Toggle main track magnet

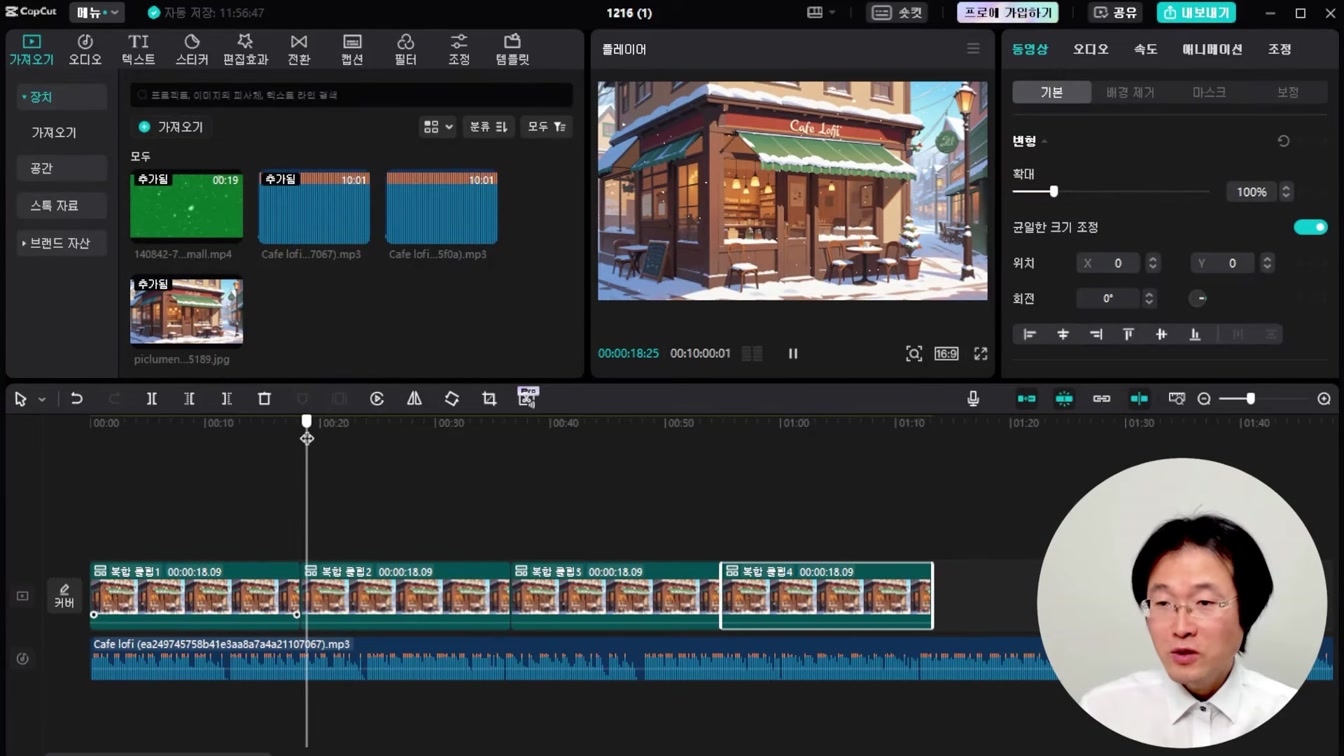(1027, 399)
